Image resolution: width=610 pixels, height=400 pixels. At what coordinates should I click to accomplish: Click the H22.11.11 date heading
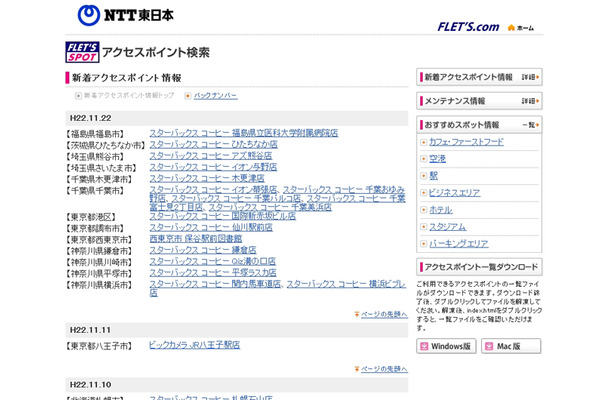(90, 330)
